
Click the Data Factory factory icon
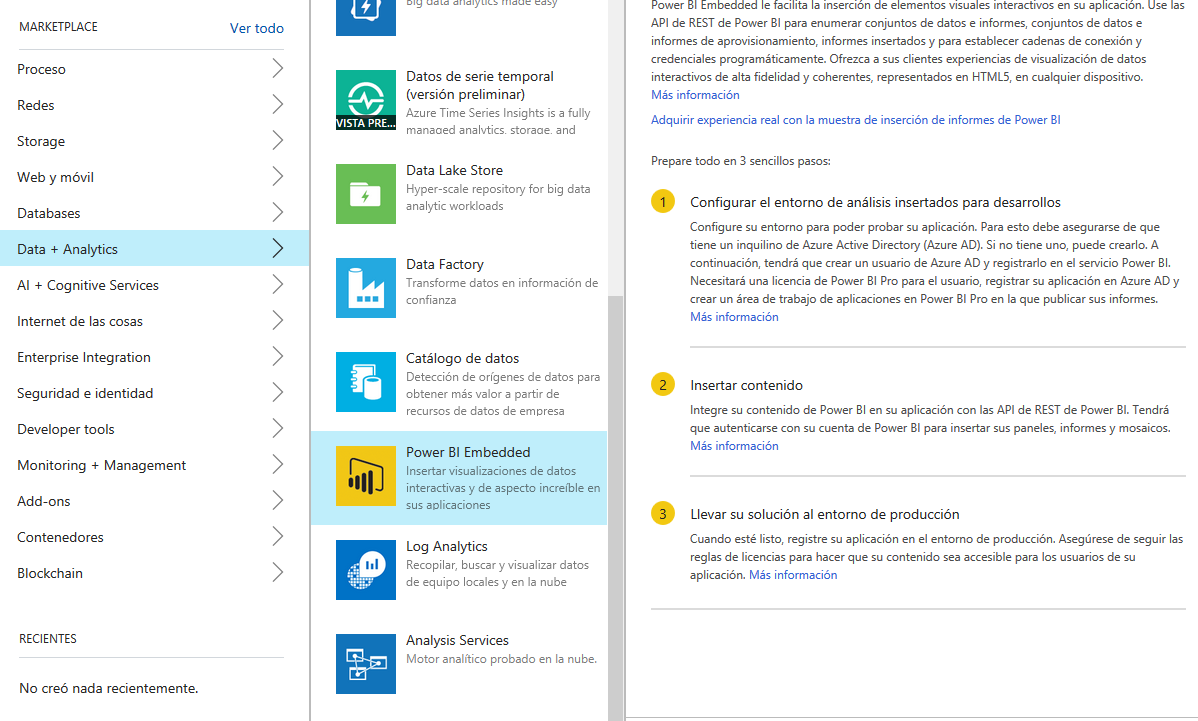tap(366, 288)
